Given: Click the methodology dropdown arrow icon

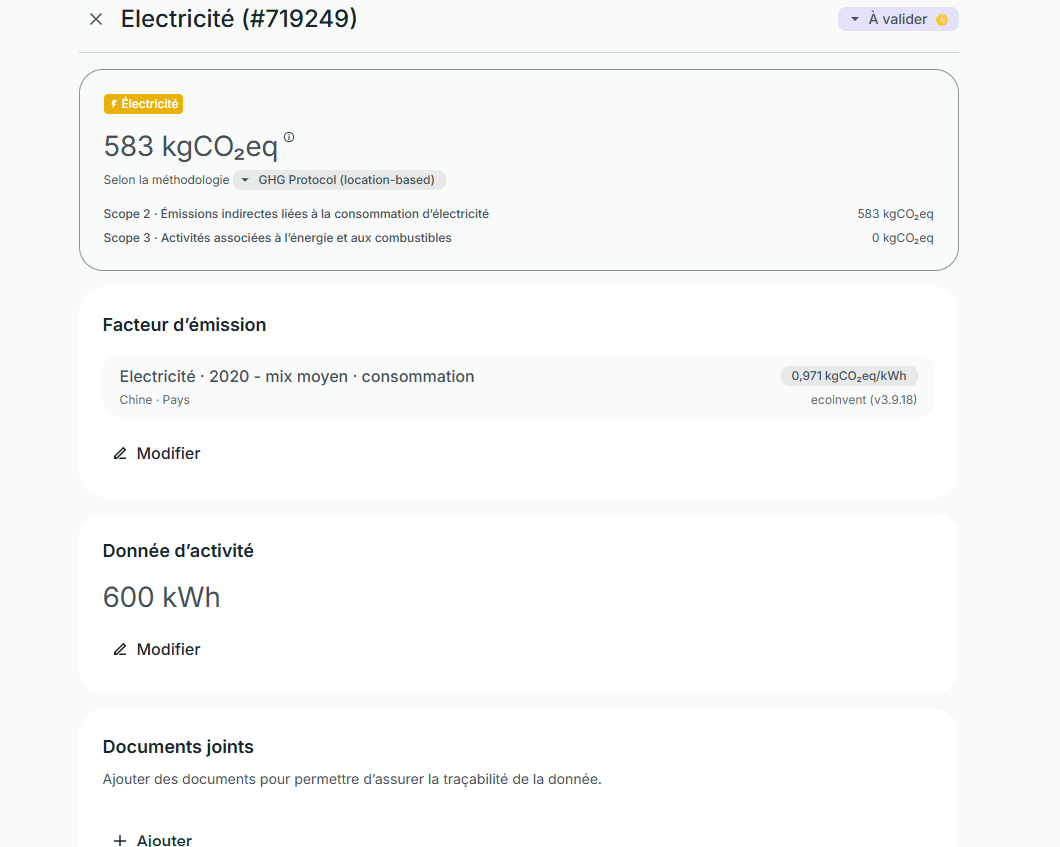Looking at the screenshot, I should point(245,180).
